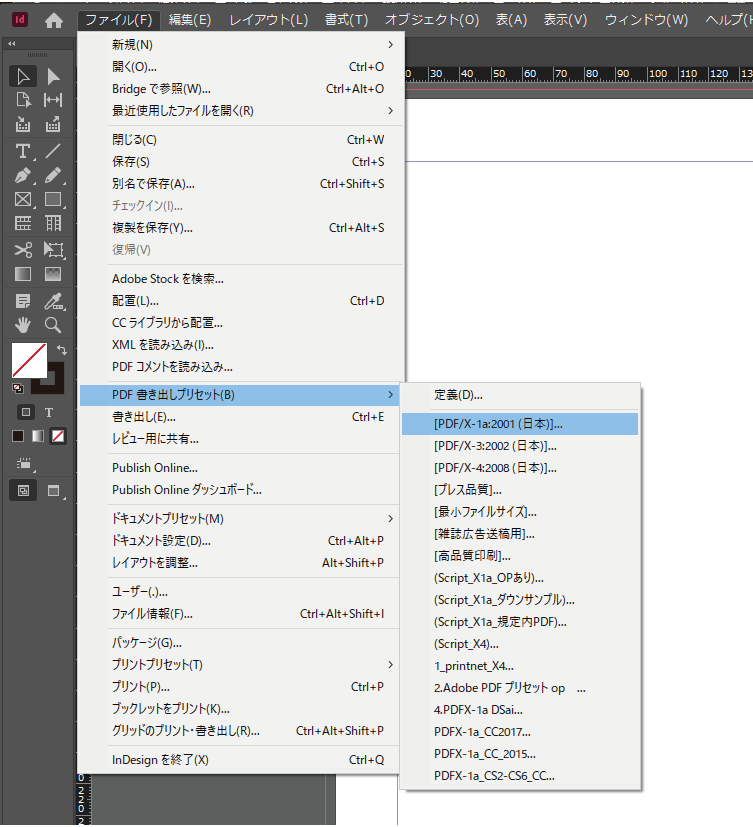Swap fill and stroke arrows
This screenshot has width=753, height=827.
coord(62,350)
